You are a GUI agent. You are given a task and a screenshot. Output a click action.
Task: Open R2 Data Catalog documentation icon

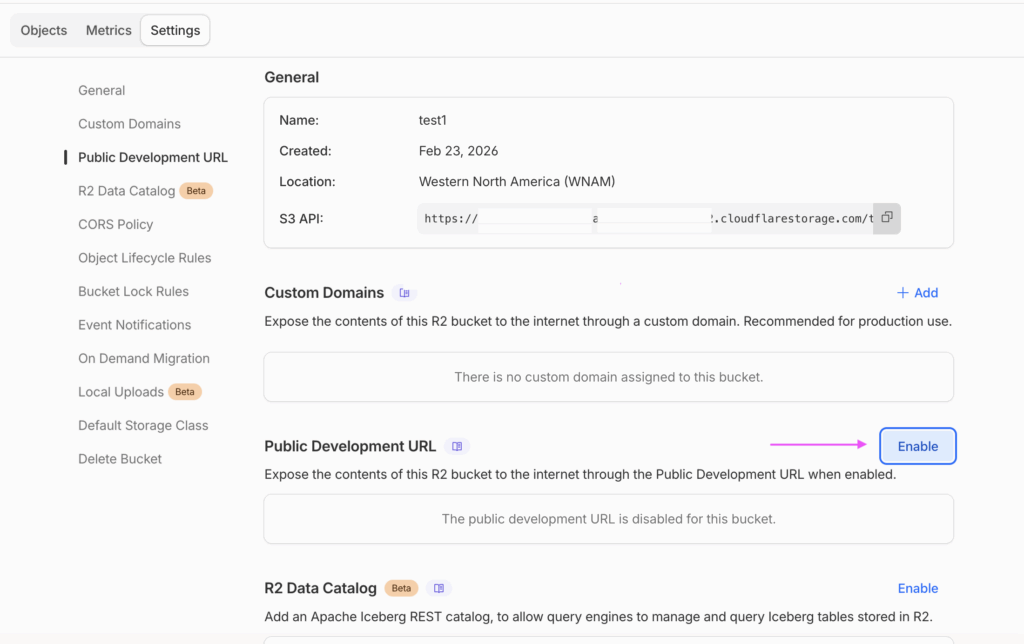click(x=438, y=588)
